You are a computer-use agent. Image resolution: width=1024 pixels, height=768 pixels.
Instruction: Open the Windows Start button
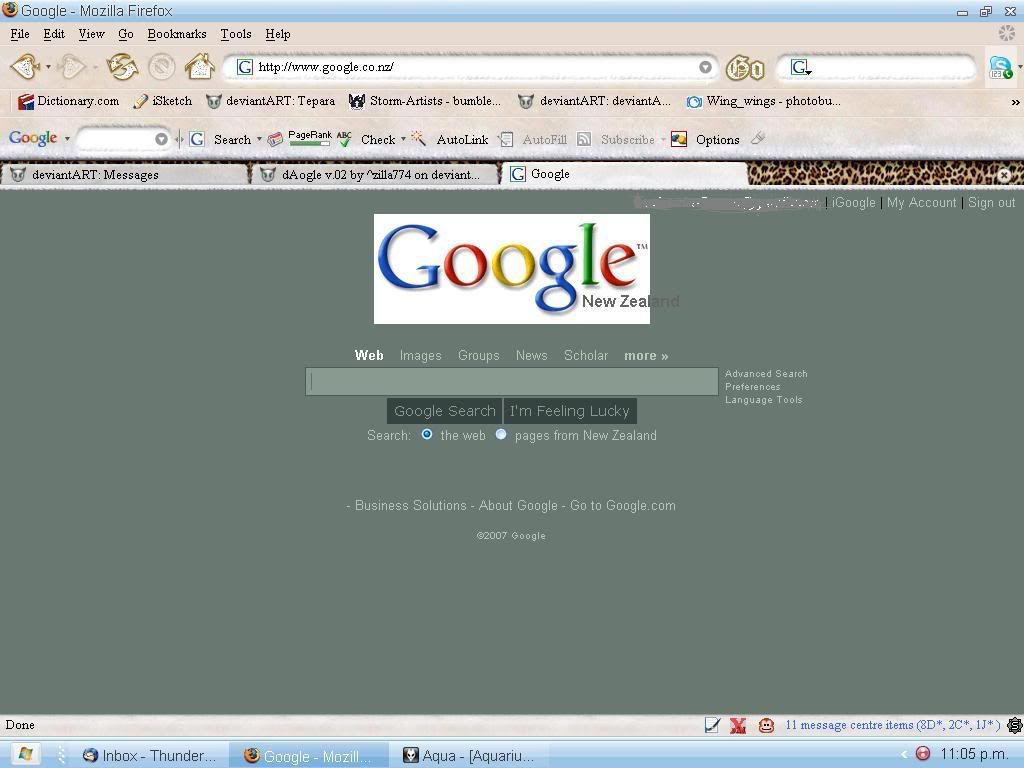25,755
